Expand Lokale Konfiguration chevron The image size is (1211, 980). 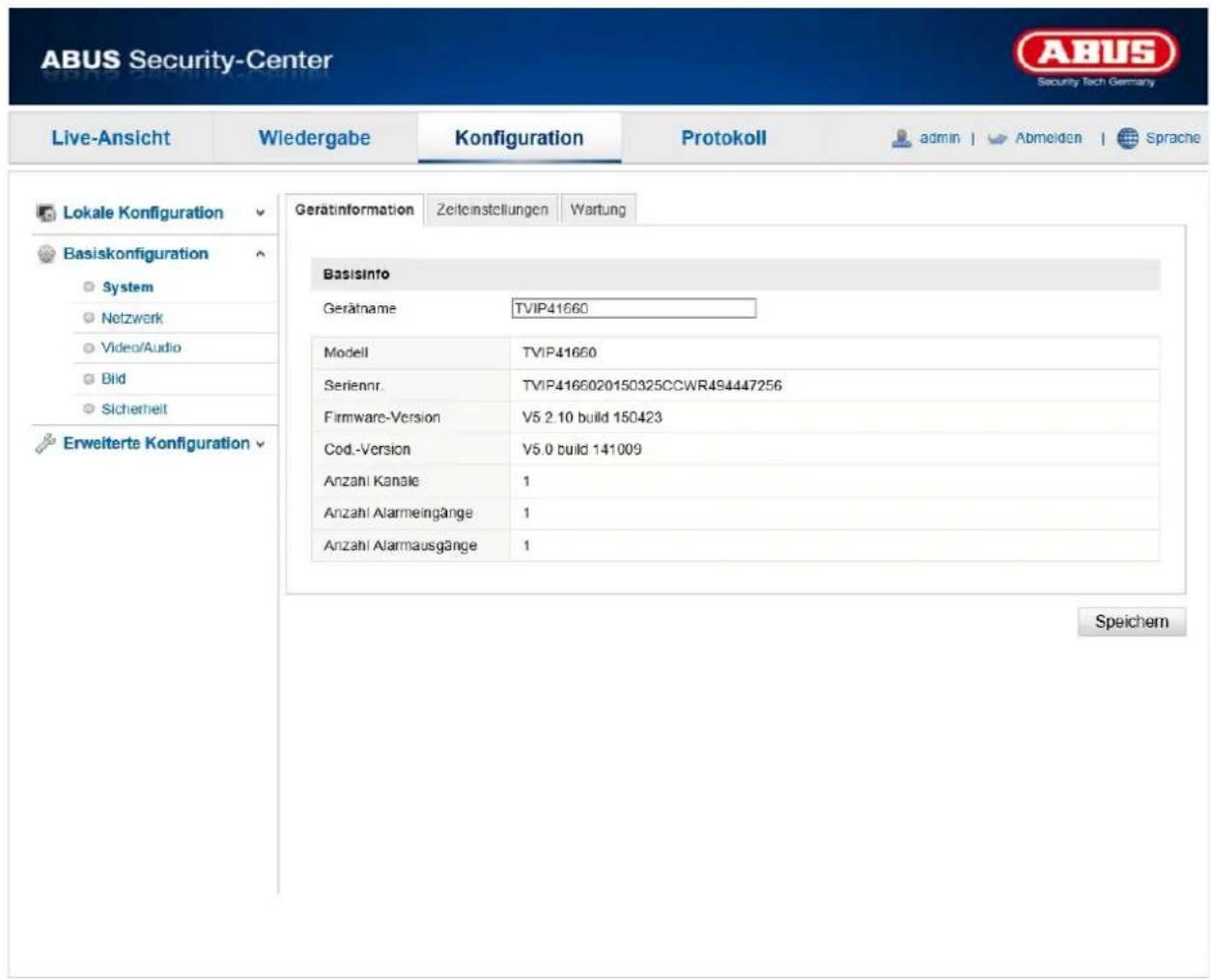[x=260, y=212]
